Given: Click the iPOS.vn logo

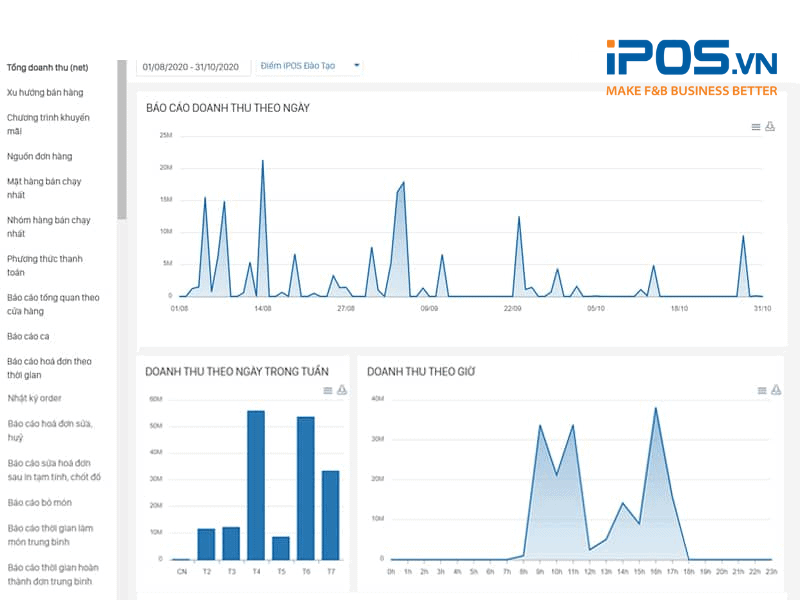Looking at the screenshot, I should tap(691, 61).
